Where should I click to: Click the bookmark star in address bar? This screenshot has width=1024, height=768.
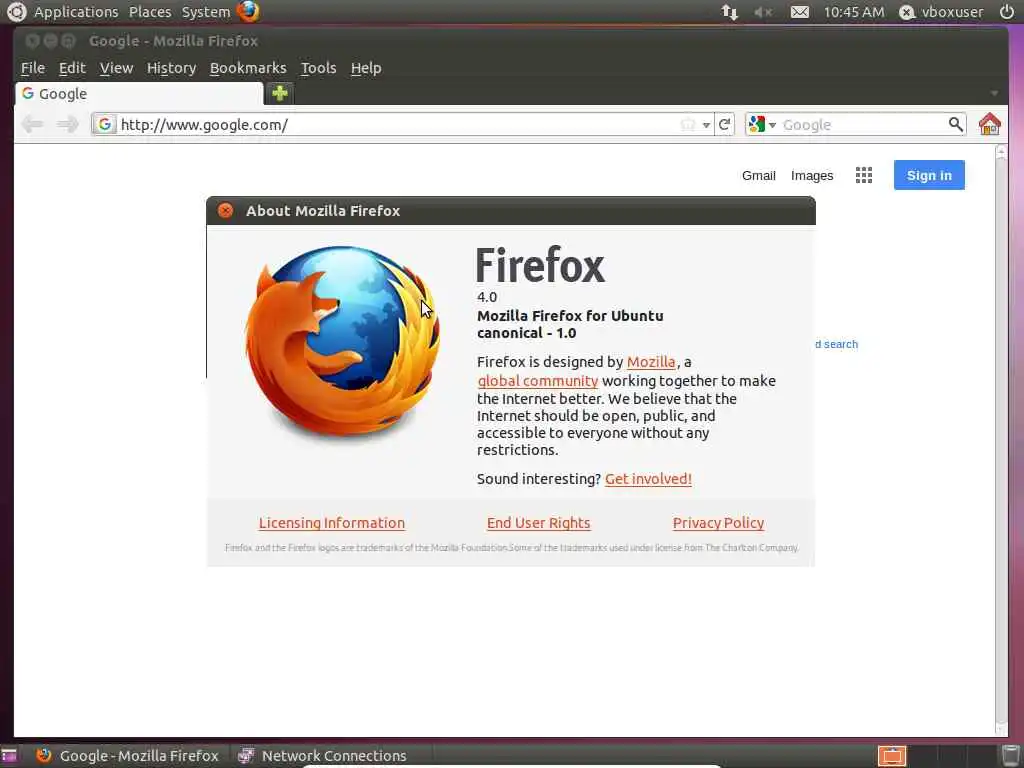pyautogui.click(x=688, y=124)
